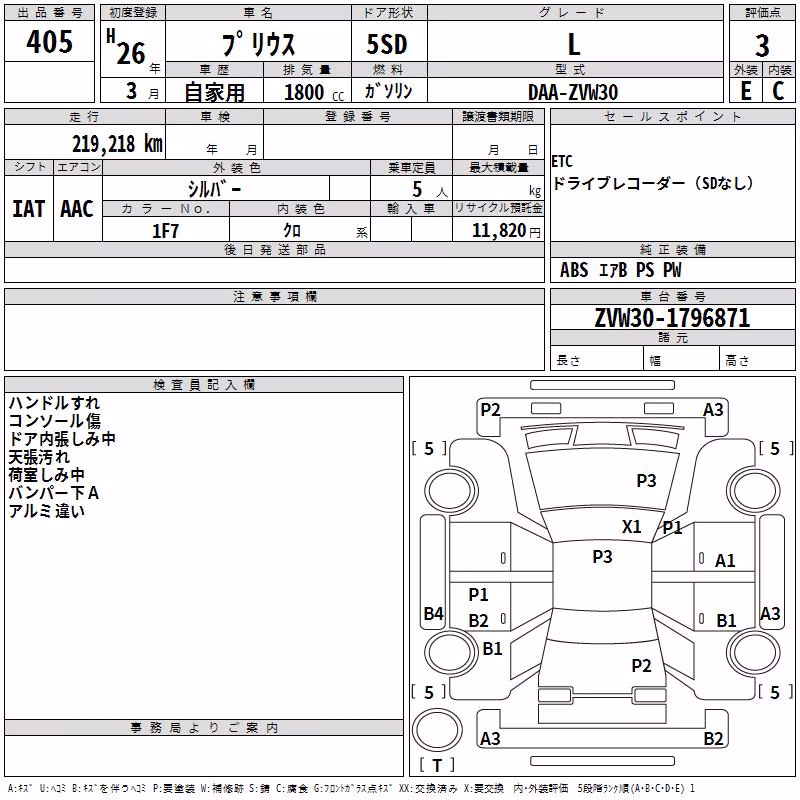Click the P3 mark on the hood
Screen dimensions: 800x800
646,480
